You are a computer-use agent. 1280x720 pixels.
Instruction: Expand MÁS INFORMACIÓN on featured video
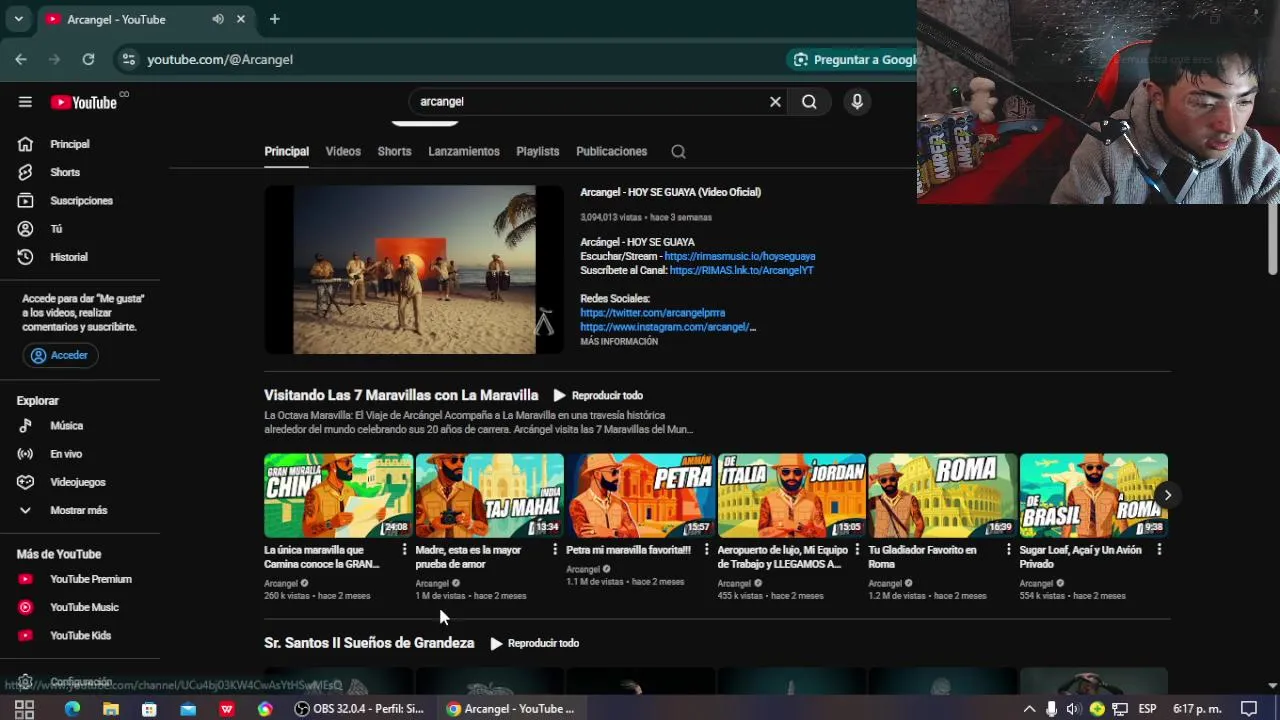click(x=619, y=342)
